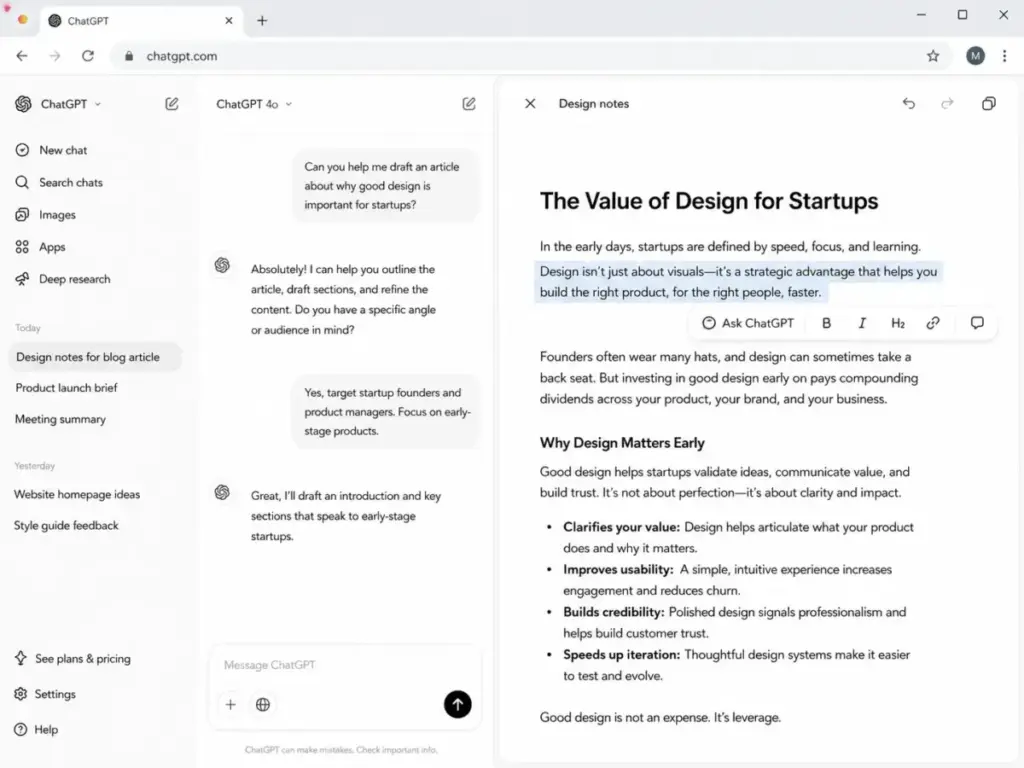
Task: Expand the ChatGPT sidebar dropdown chevron
Action: [98, 104]
